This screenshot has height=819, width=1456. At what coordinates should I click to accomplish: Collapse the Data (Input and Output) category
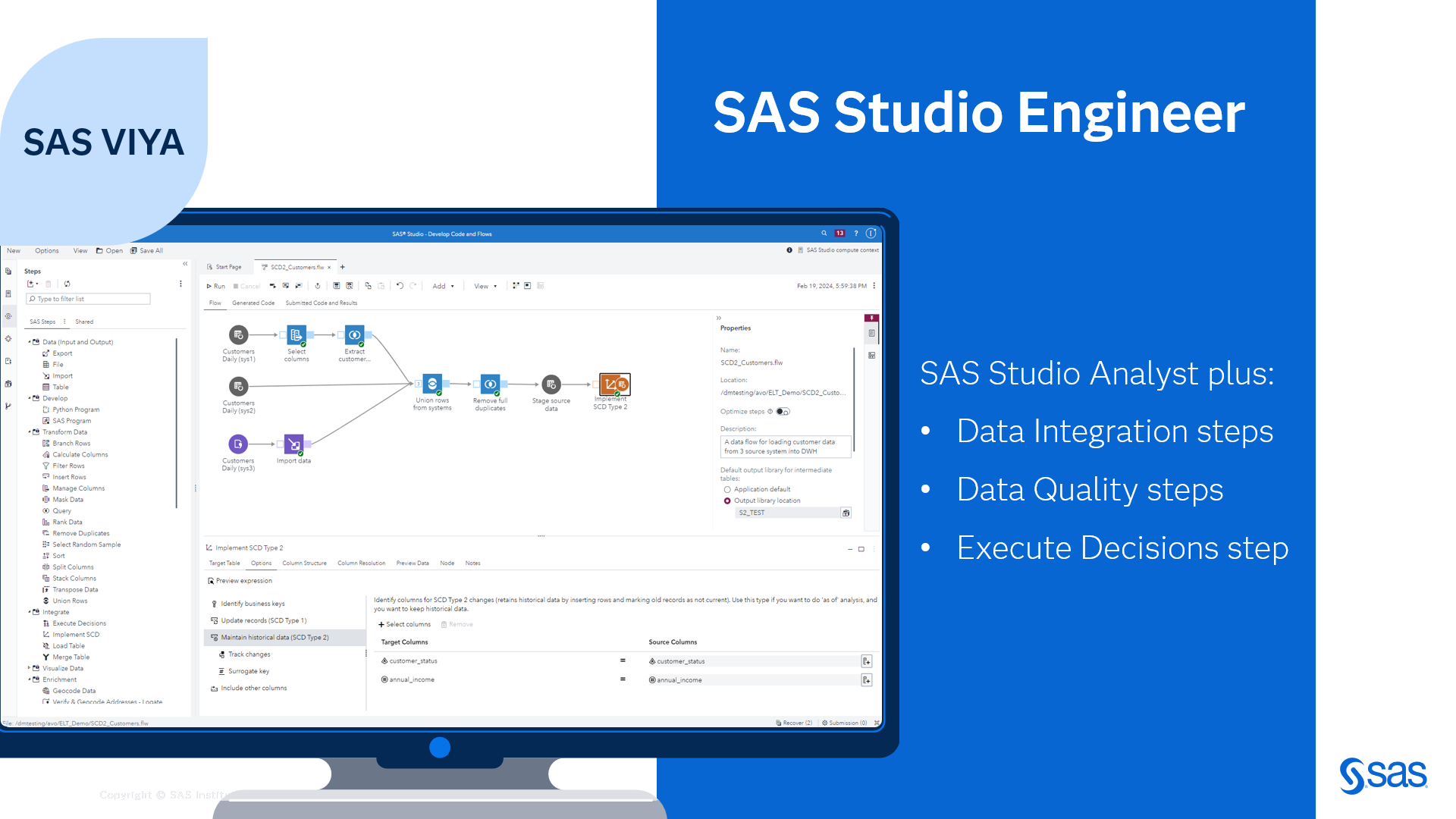click(x=30, y=342)
